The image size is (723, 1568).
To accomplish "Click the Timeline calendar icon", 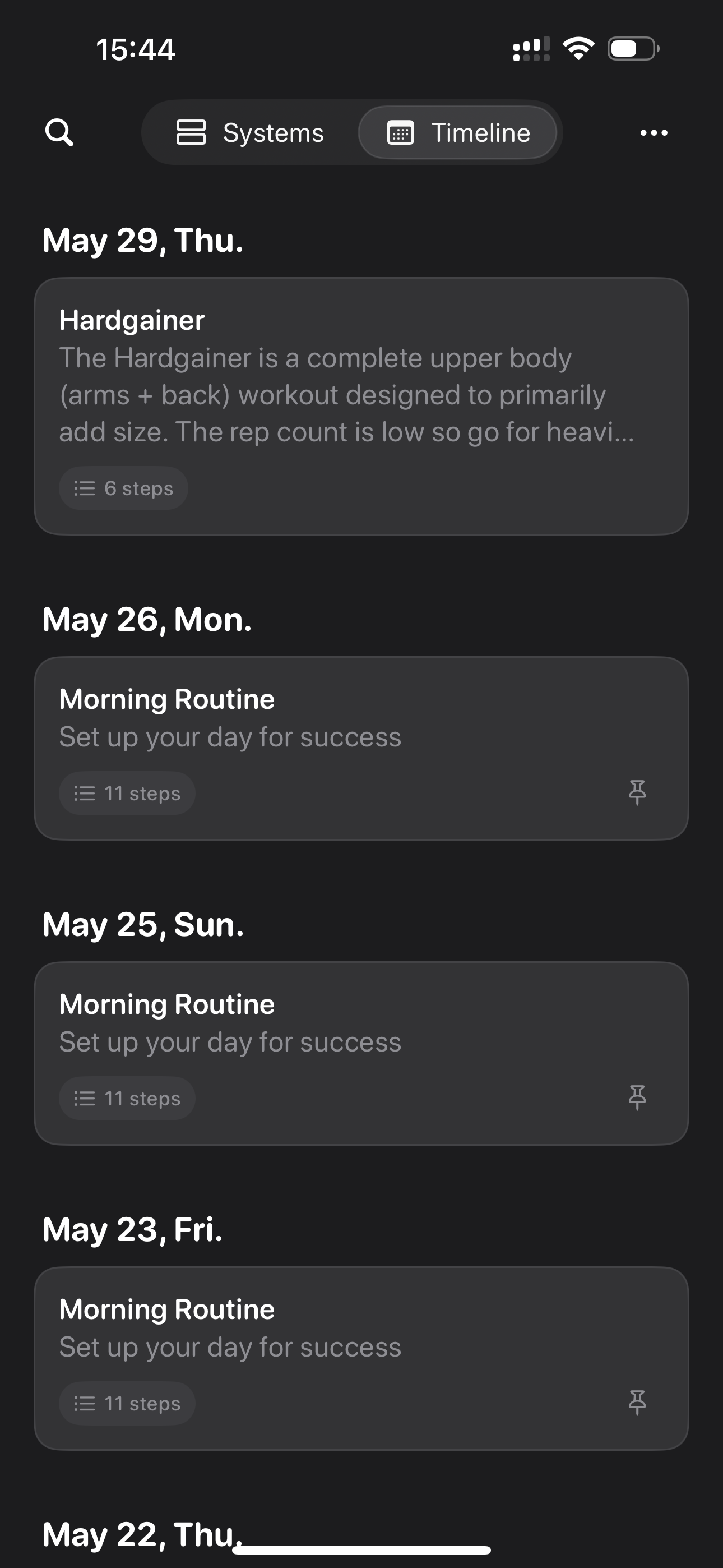I will click(400, 133).
